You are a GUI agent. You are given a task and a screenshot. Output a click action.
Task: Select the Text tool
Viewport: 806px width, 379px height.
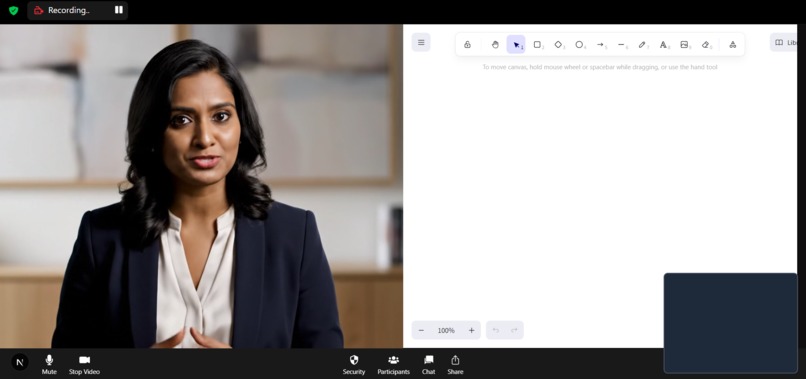[664, 45]
